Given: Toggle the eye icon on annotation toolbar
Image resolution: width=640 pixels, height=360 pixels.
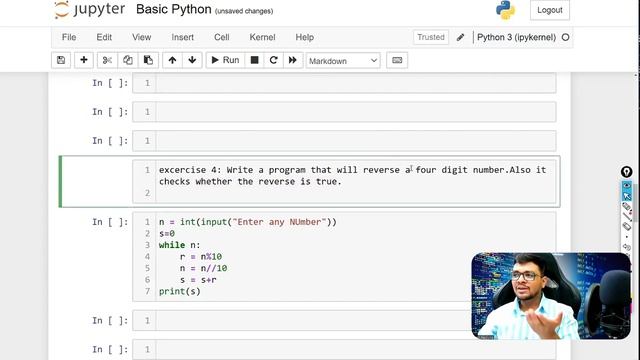Looking at the screenshot, I should pos(627,185).
